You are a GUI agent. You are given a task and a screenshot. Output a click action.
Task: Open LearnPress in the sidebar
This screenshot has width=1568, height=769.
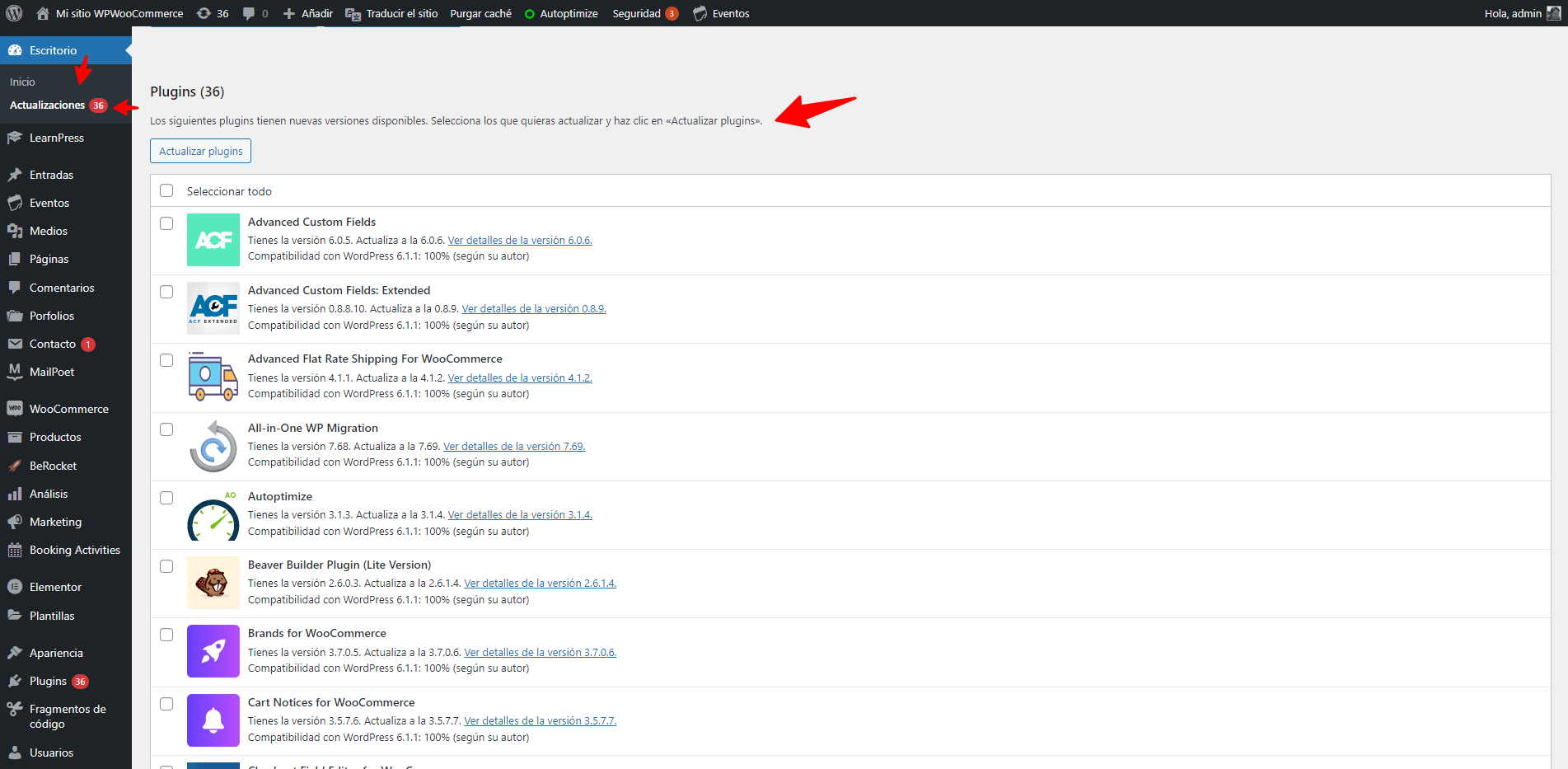66,138
